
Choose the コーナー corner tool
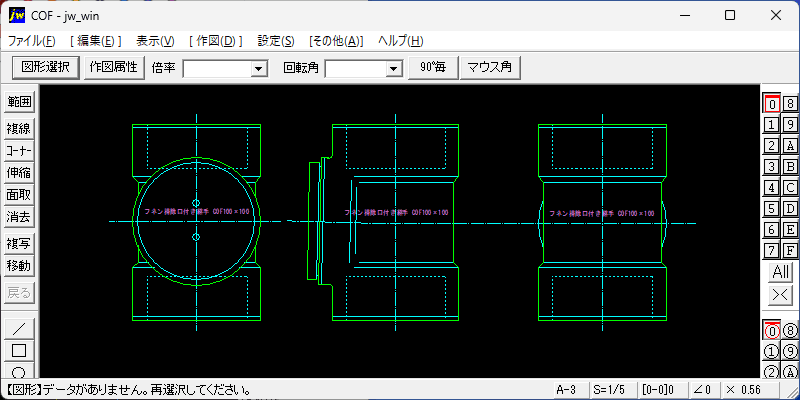coord(19,151)
